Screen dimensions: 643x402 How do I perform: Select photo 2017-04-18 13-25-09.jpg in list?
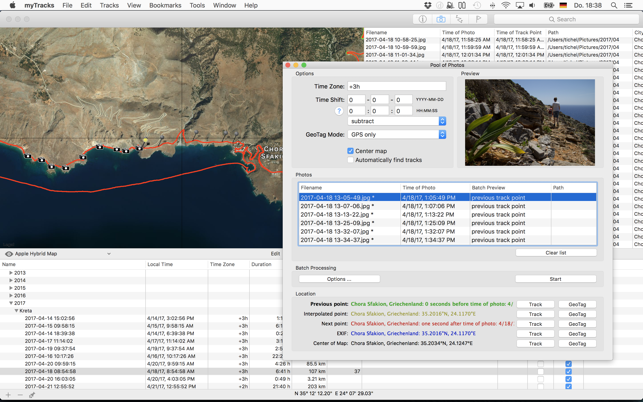pyautogui.click(x=337, y=223)
